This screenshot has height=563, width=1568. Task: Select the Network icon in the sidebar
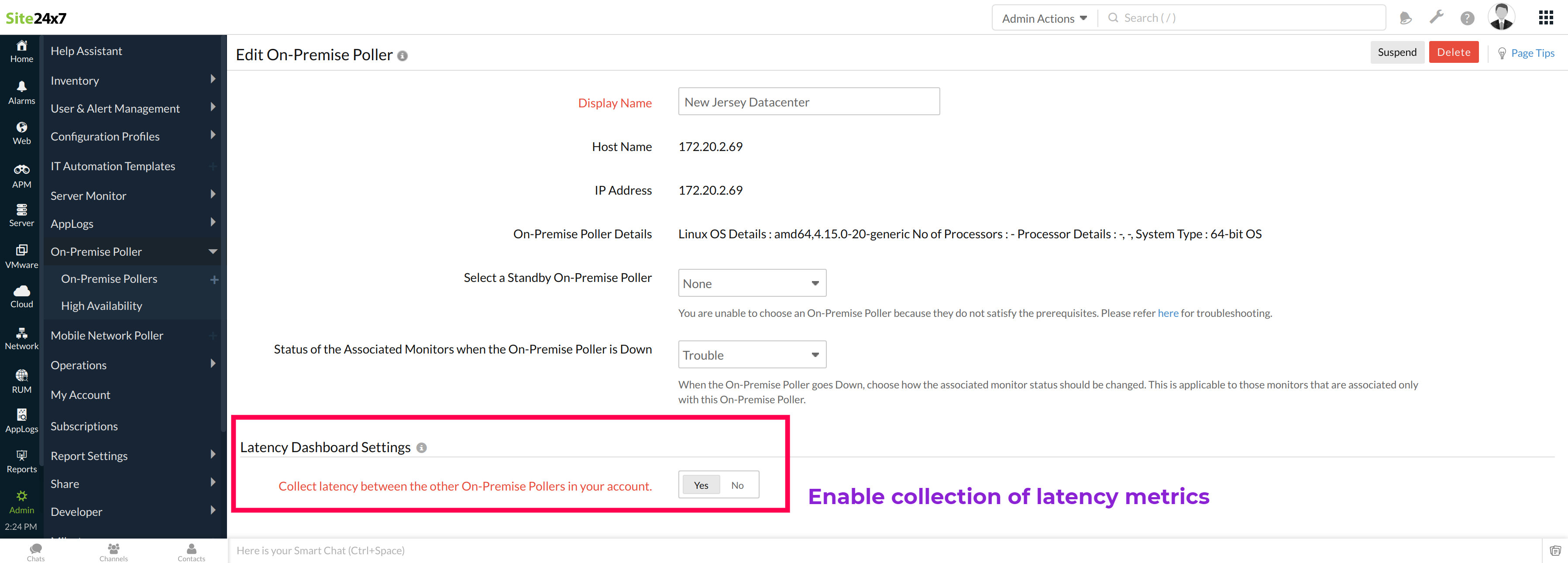(21, 337)
